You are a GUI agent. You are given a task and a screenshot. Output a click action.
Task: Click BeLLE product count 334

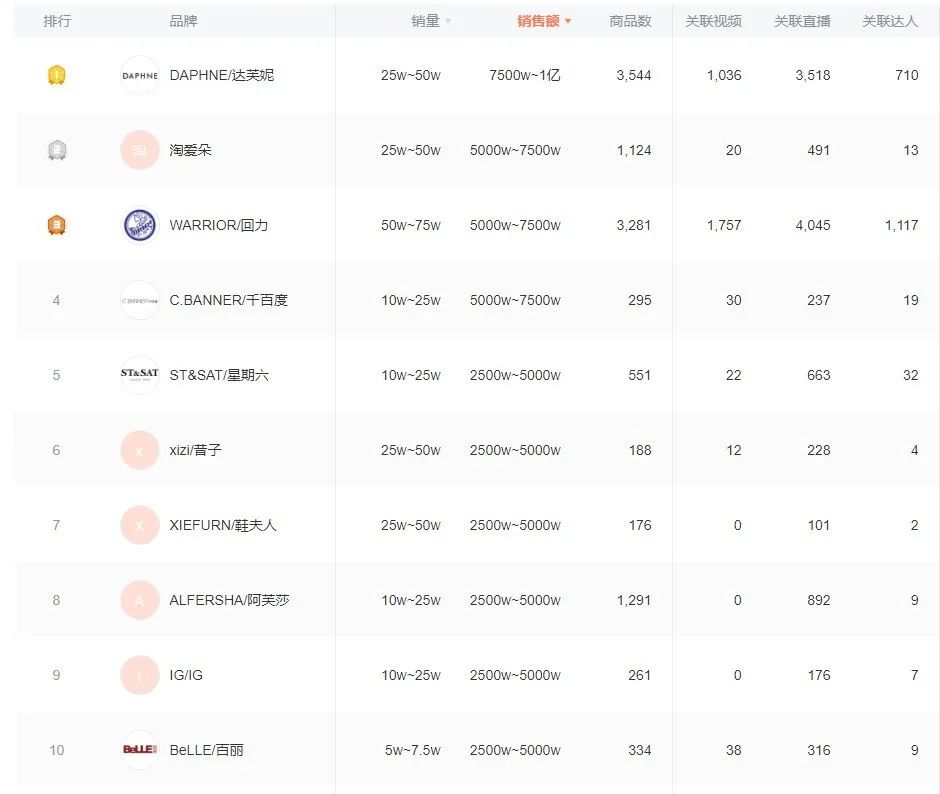(x=640, y=750)
